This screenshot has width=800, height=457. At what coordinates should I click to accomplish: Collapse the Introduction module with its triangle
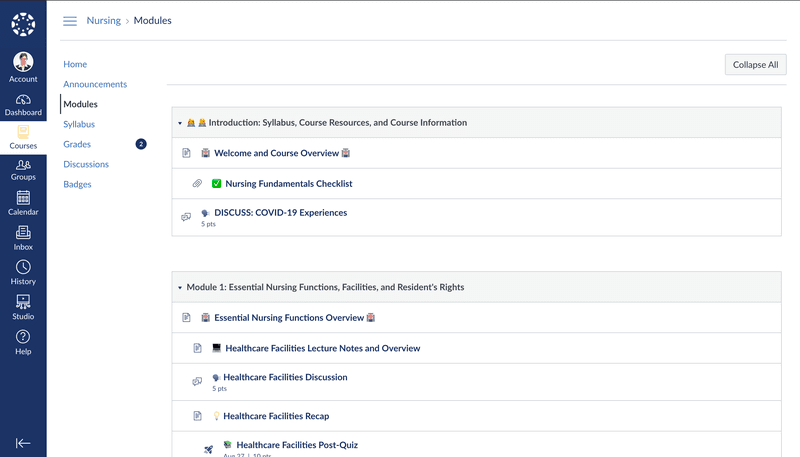[180, 123]
